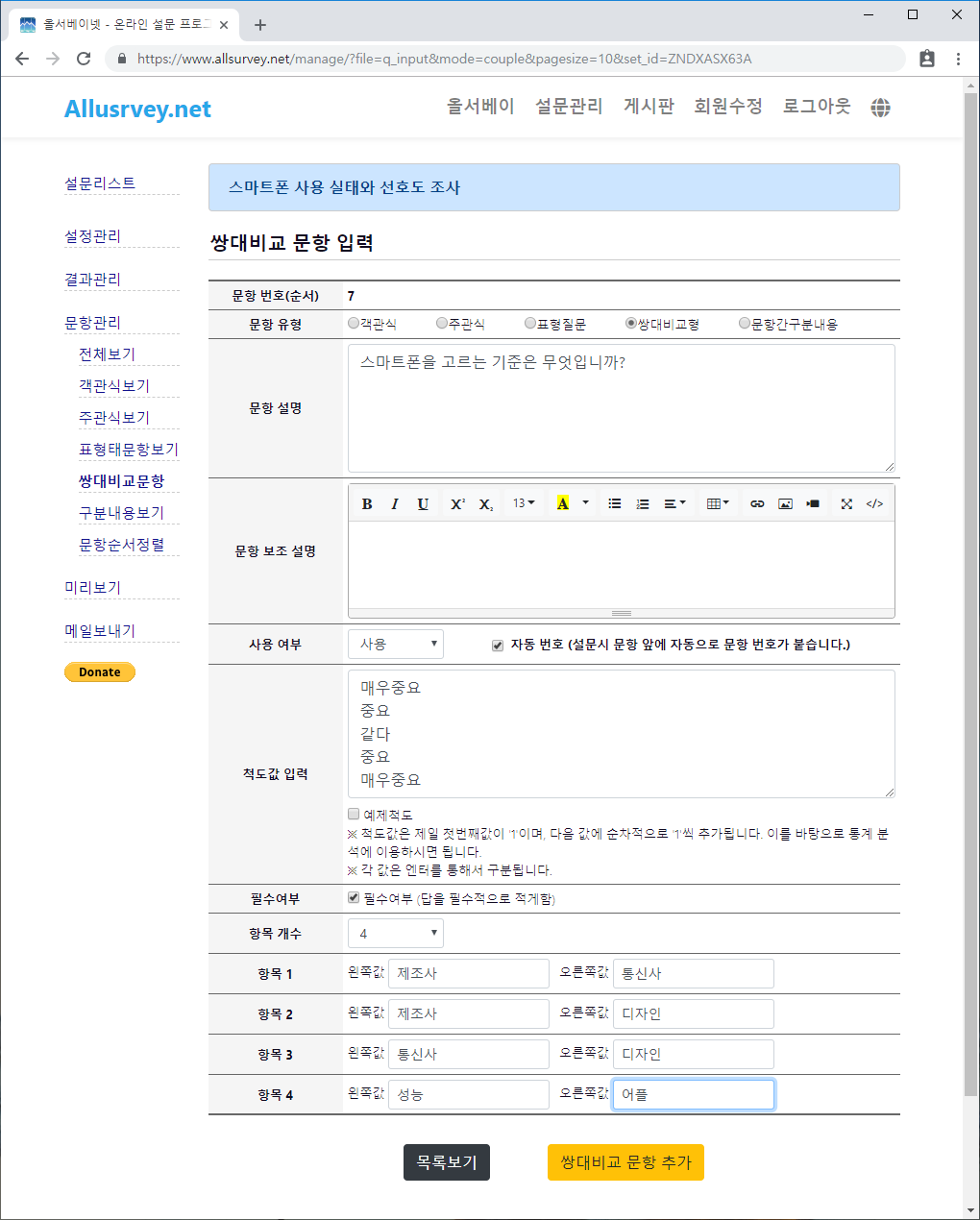Insert an unordered bullet list
This screenshot has width=980, height=1220.
click(615, 503)
